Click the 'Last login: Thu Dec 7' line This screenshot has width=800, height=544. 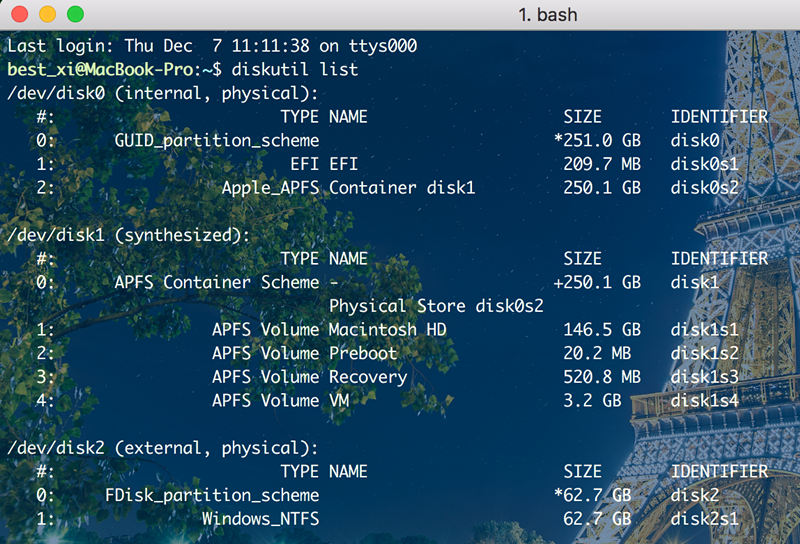point(212,46)
